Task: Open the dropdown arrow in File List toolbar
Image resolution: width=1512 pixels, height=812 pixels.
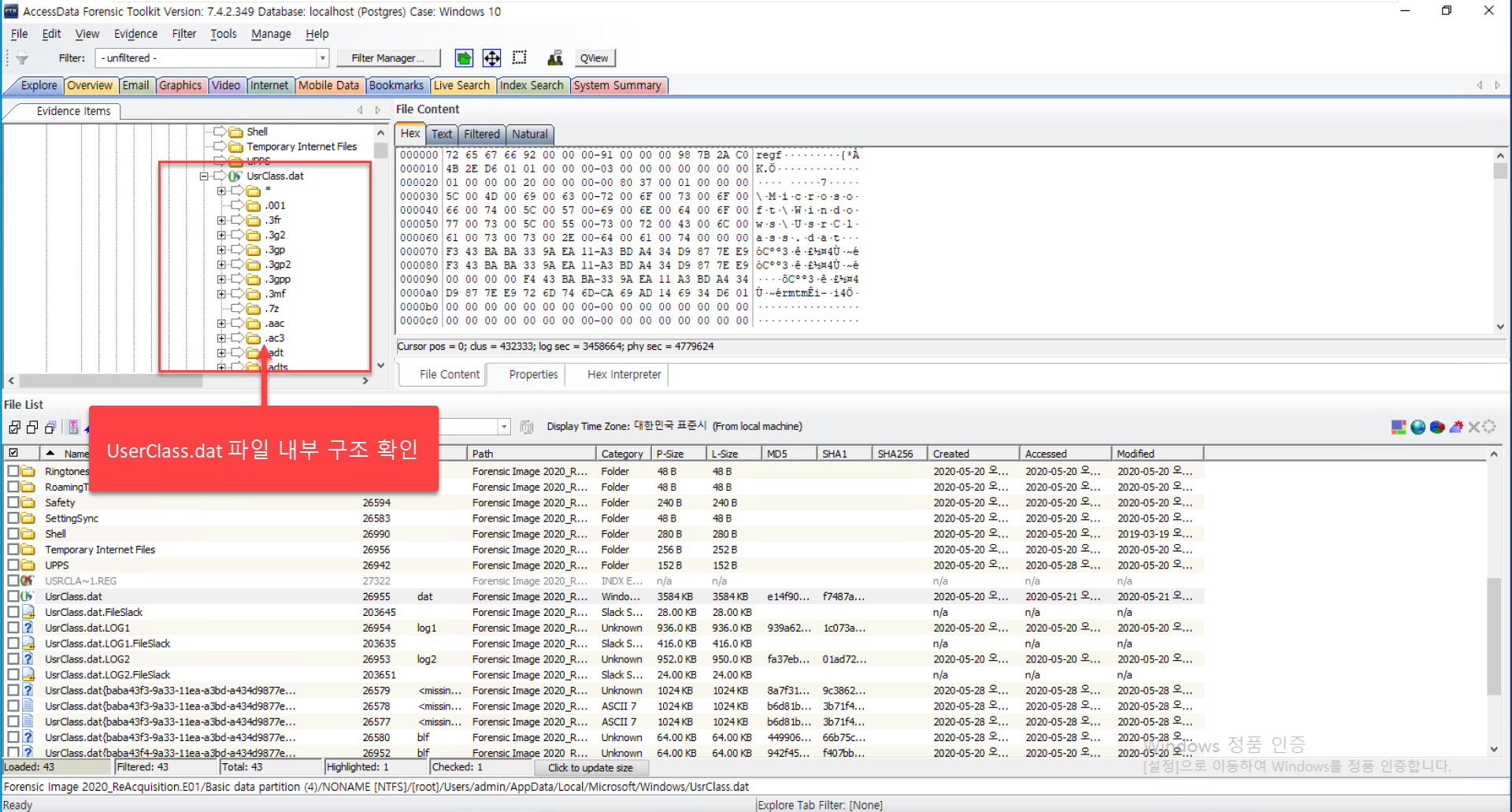Action: (x=504, y=427)
